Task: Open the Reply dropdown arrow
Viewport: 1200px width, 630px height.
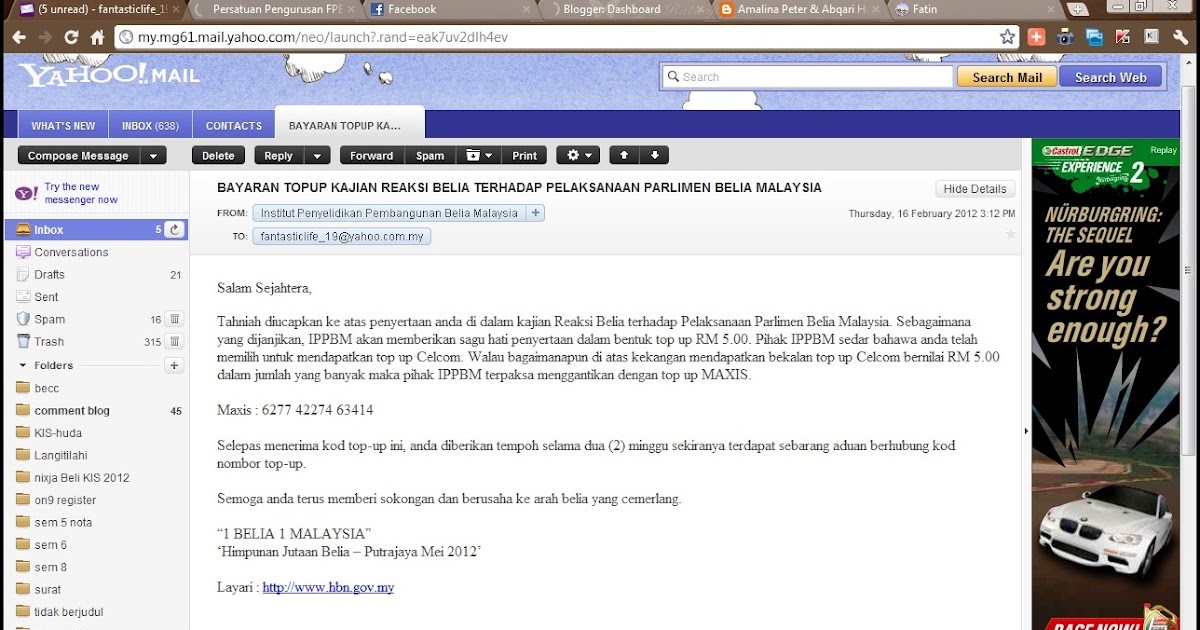Action: coord(317,155)
